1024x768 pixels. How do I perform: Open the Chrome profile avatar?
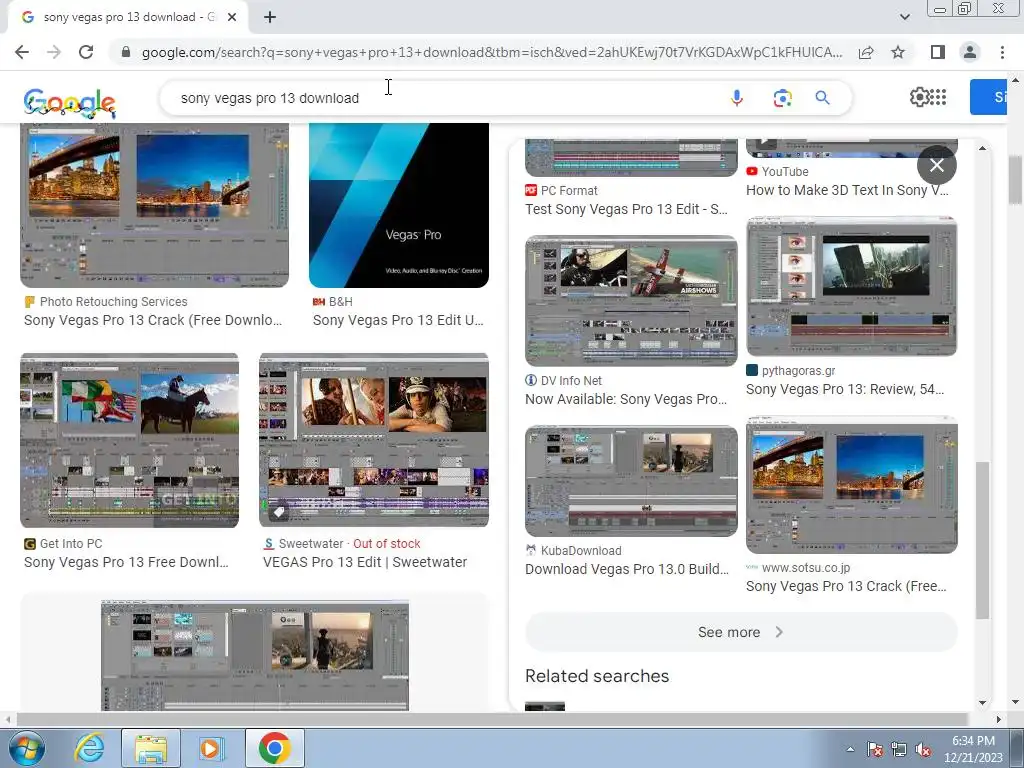tap(970, 52)
